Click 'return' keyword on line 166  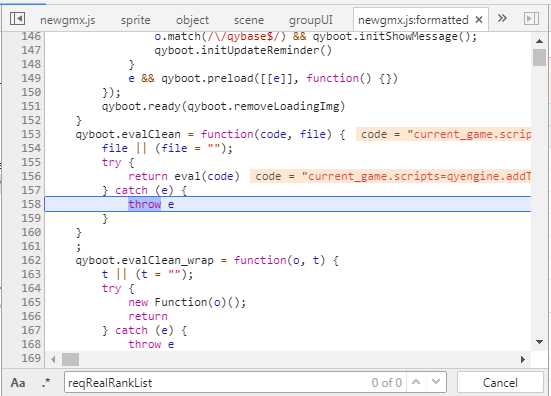148,316
